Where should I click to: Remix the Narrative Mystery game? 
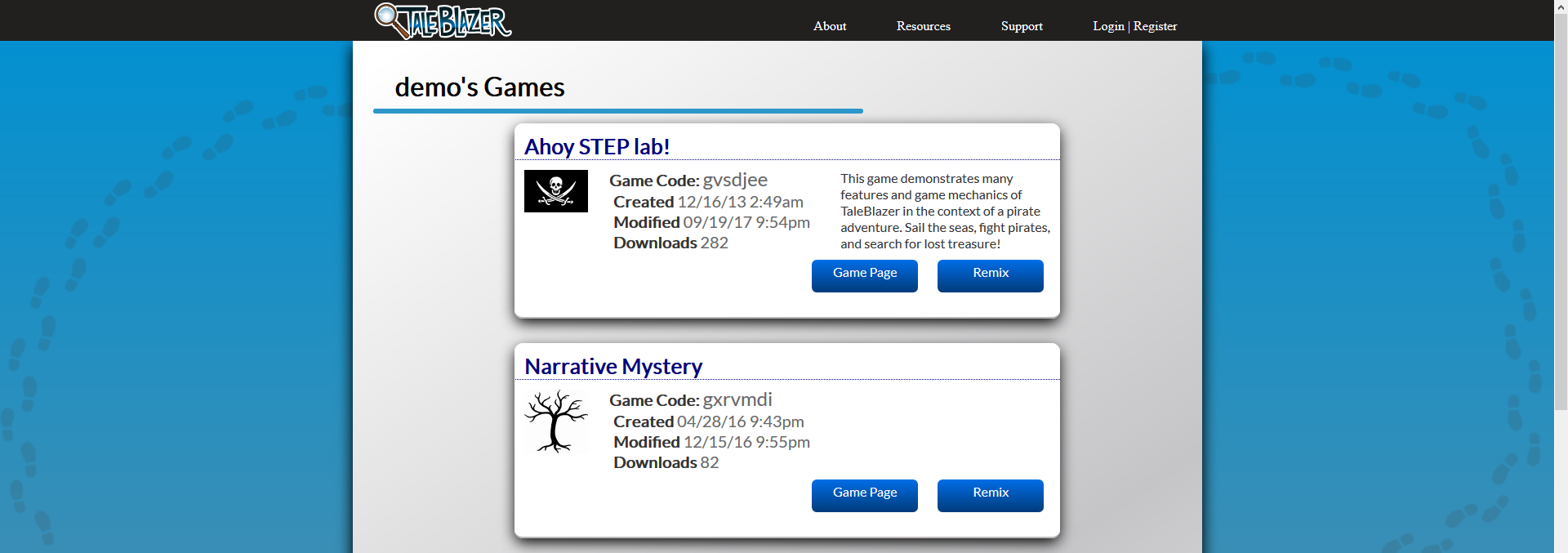click(x=991, y=495)
